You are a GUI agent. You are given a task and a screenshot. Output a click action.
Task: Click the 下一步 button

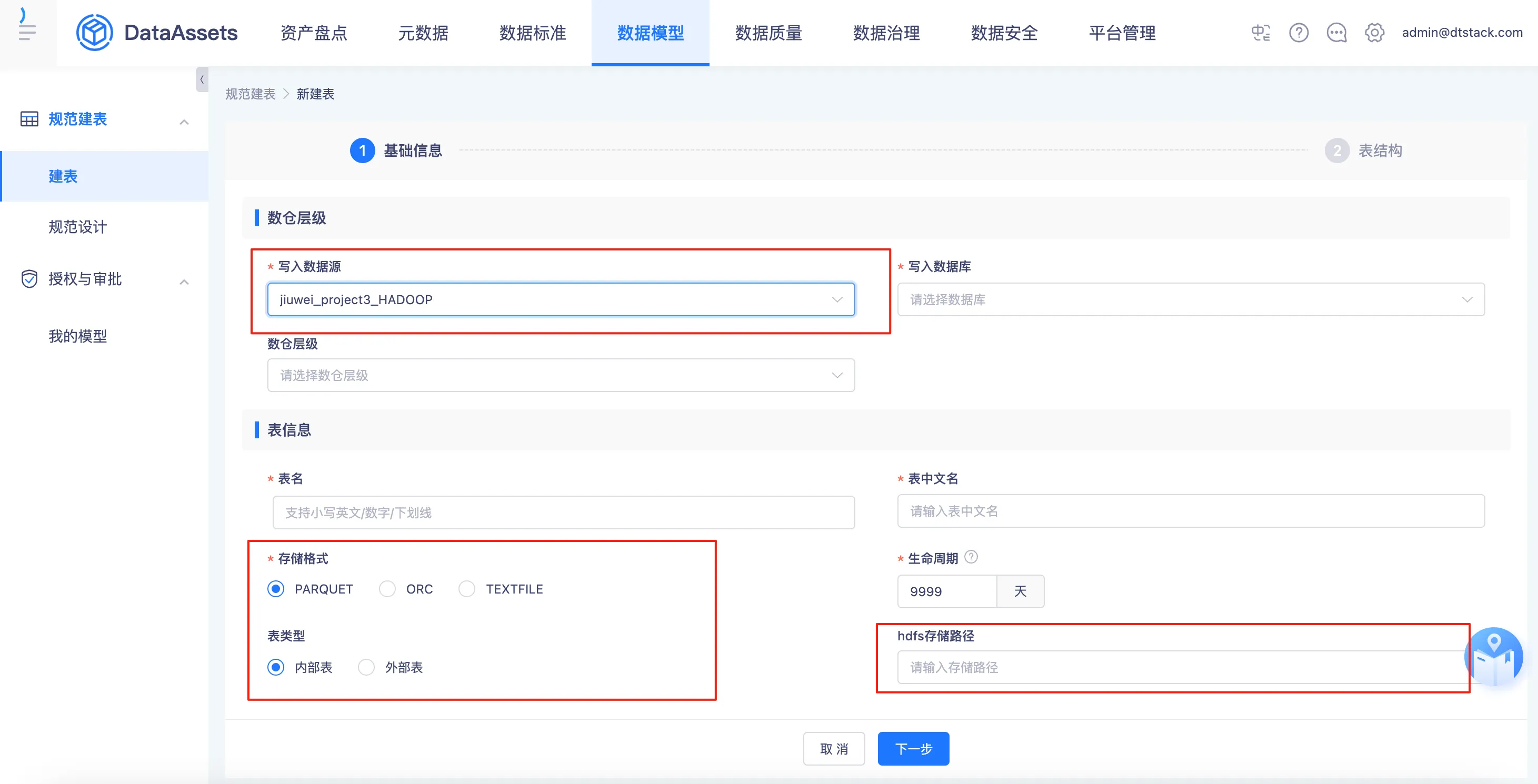tap(913, 749)
